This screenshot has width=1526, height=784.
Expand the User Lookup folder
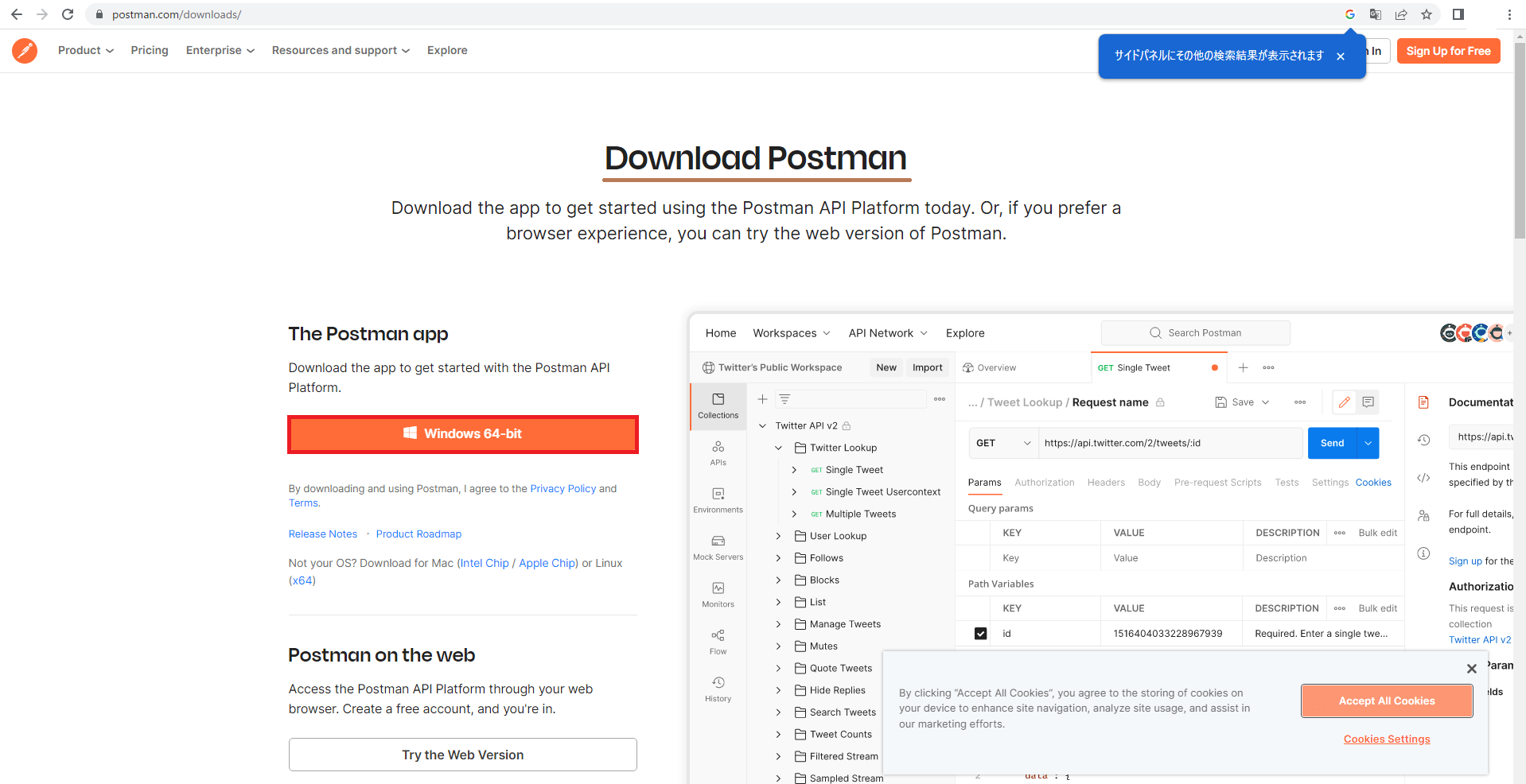[779, 536]
